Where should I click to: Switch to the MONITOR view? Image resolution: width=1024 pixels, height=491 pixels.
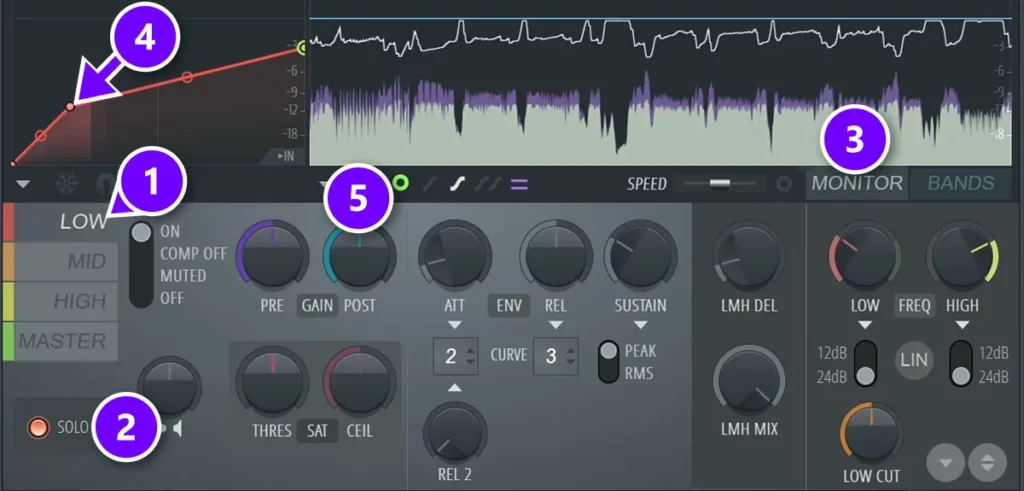[856, 183]
